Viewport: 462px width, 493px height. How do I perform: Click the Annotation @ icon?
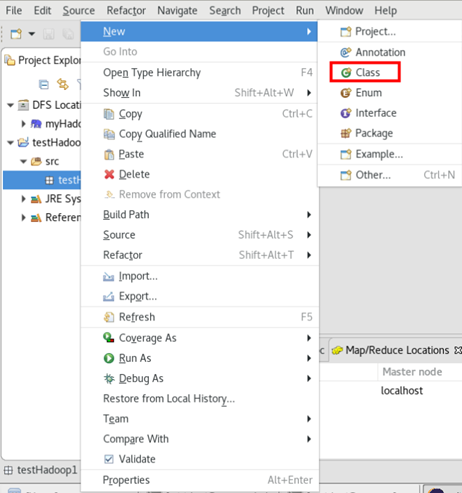pos(346,52)
